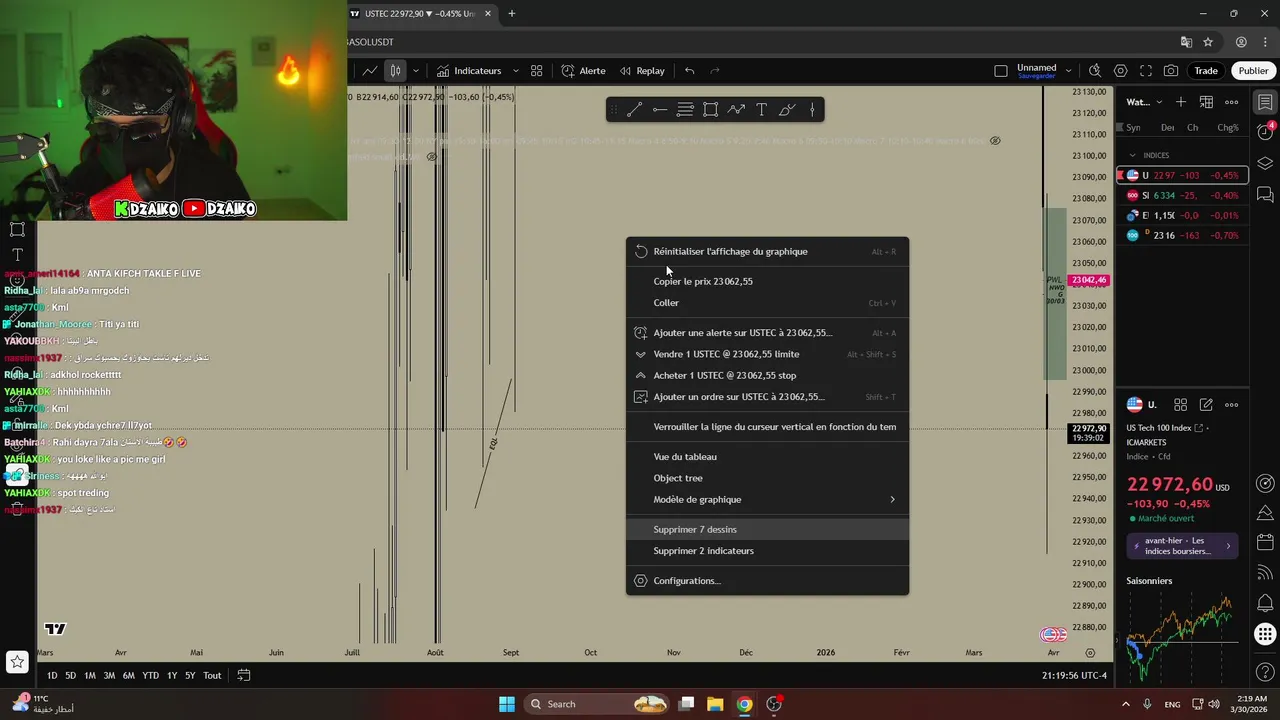Open Configurations... from context menu
Screen dimensions: 1280x720
coord(767,580)
